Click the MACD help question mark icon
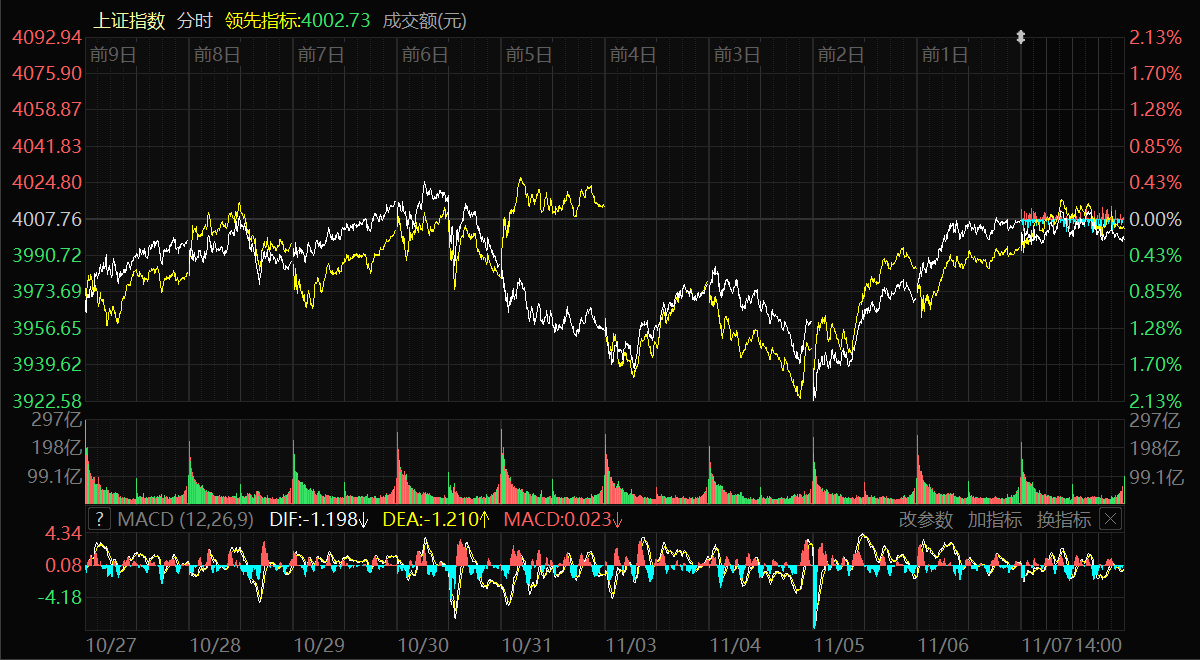This screenshot has width=1200, height=660. click(100, 519)
